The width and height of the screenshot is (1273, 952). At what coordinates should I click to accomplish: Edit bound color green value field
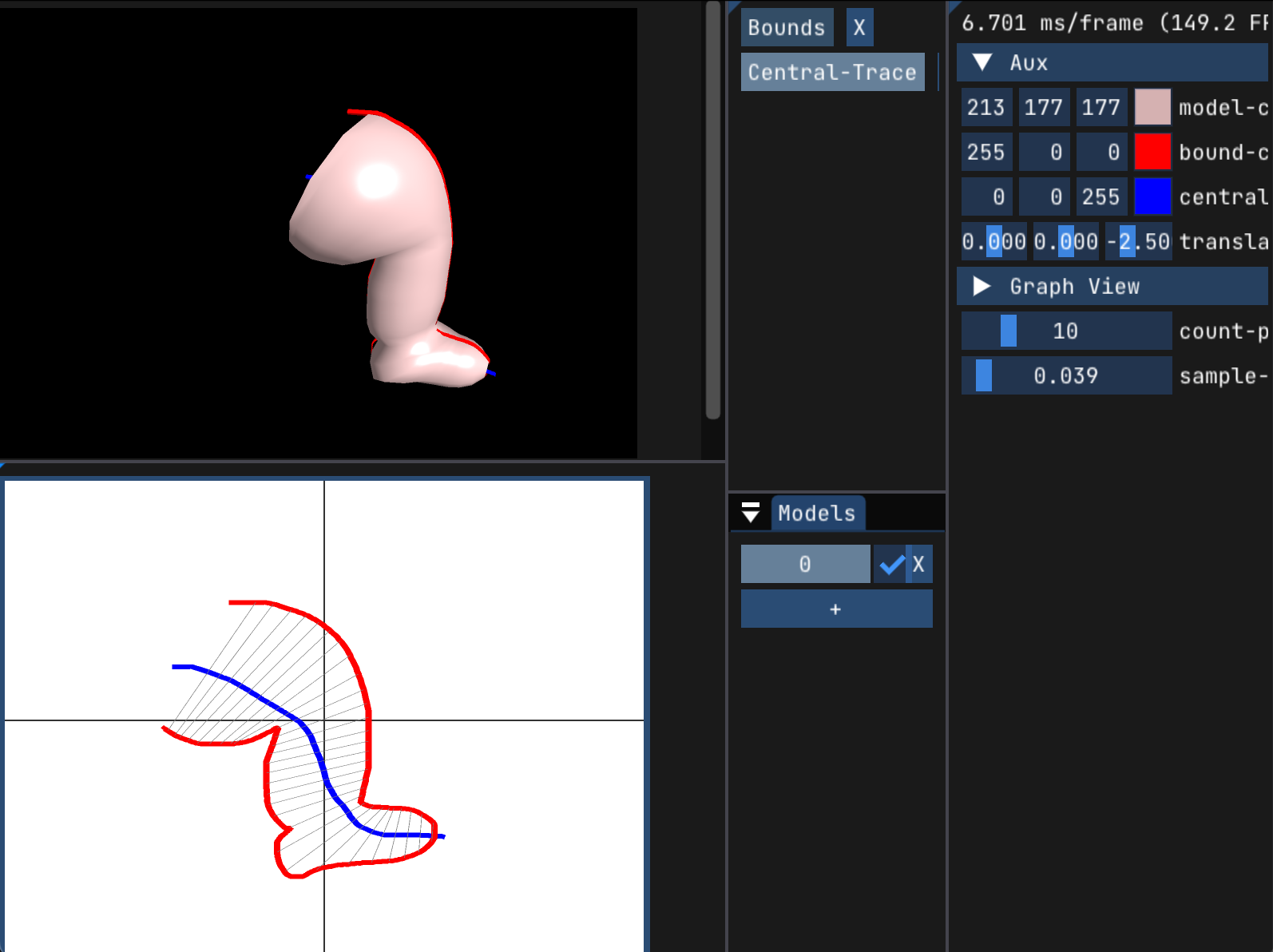[x=1044, y=152]
